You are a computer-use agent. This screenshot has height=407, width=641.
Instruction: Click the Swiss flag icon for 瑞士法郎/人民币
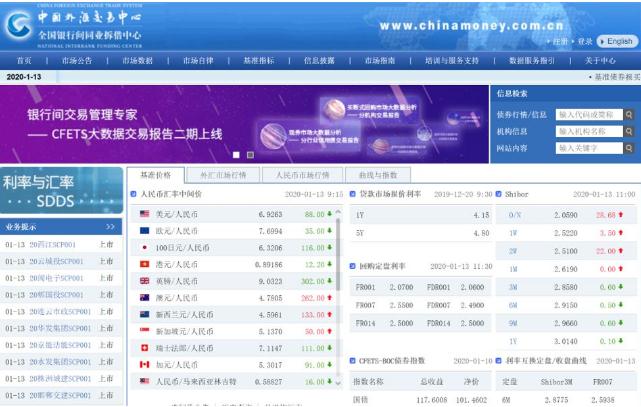(144, 348)
